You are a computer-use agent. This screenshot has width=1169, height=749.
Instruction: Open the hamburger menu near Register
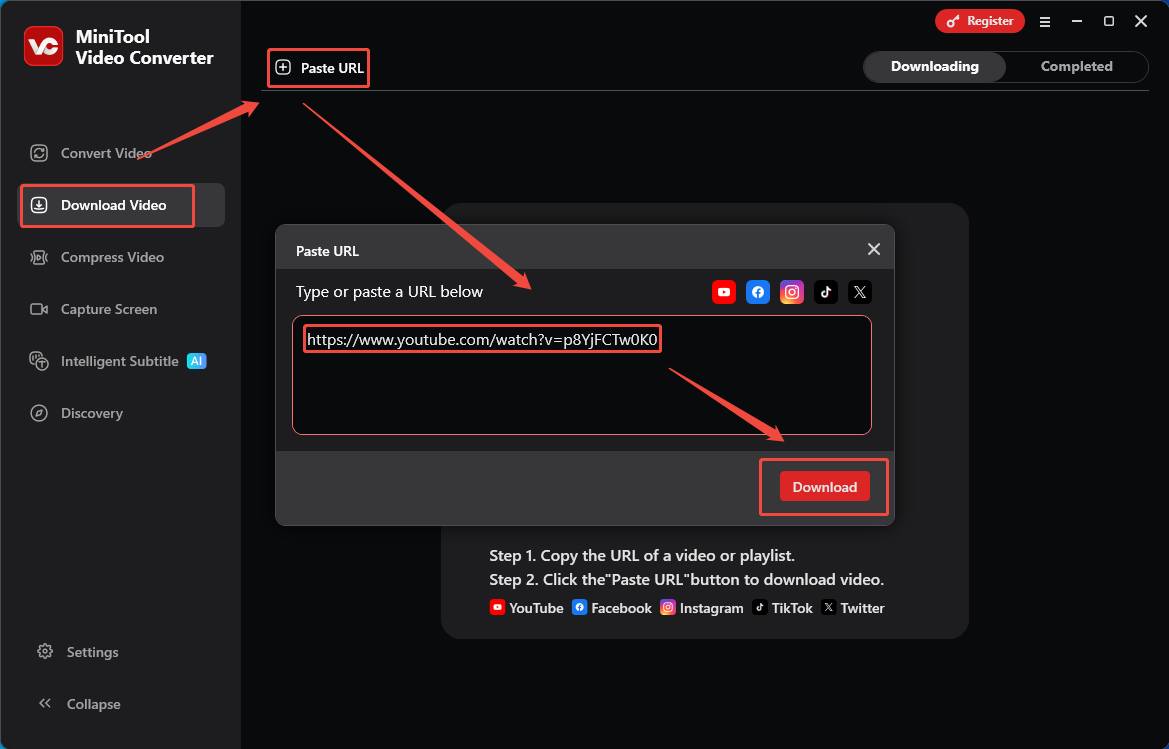tap(1045, 21)
